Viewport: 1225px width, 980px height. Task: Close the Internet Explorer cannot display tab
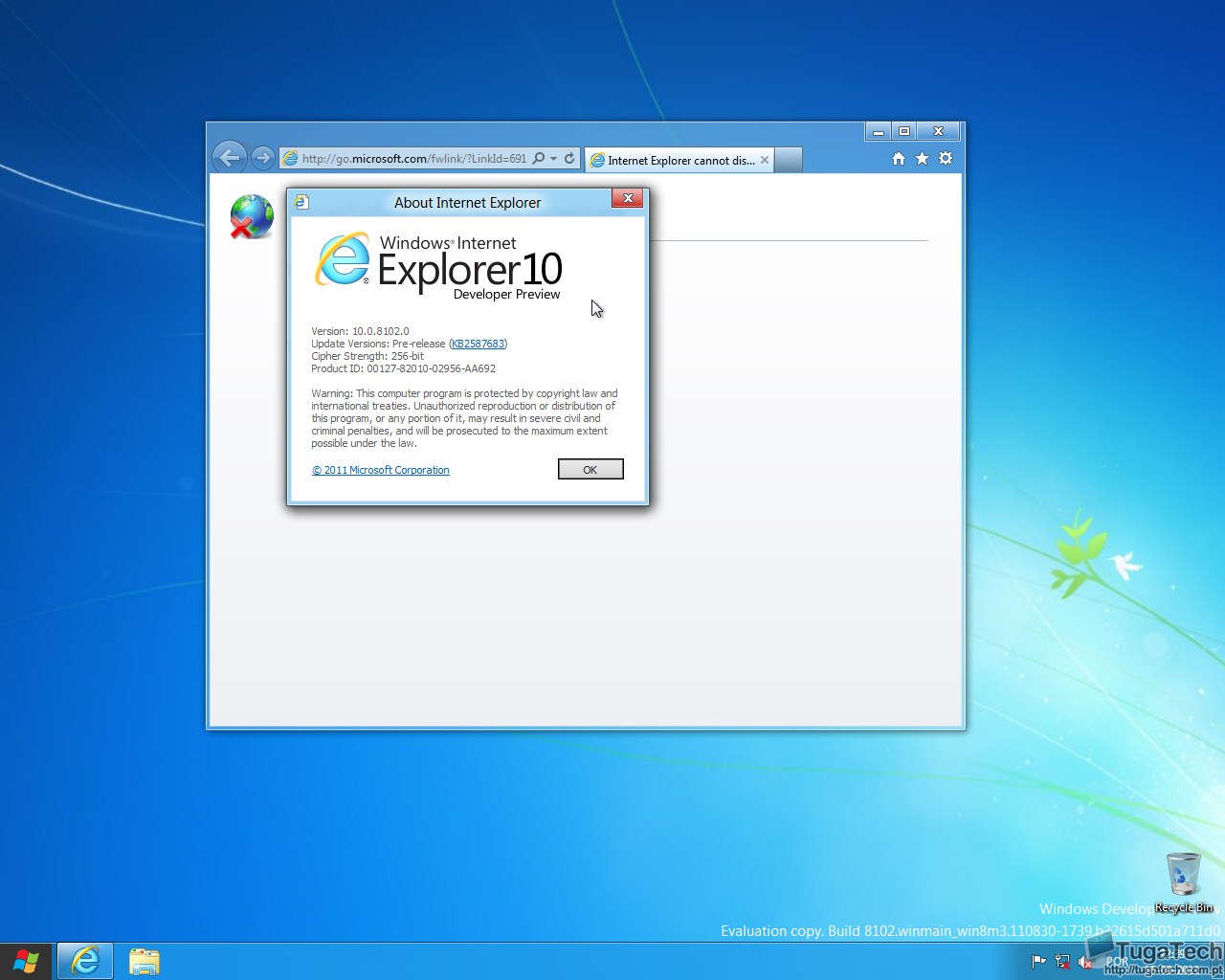tap(765, 160)
